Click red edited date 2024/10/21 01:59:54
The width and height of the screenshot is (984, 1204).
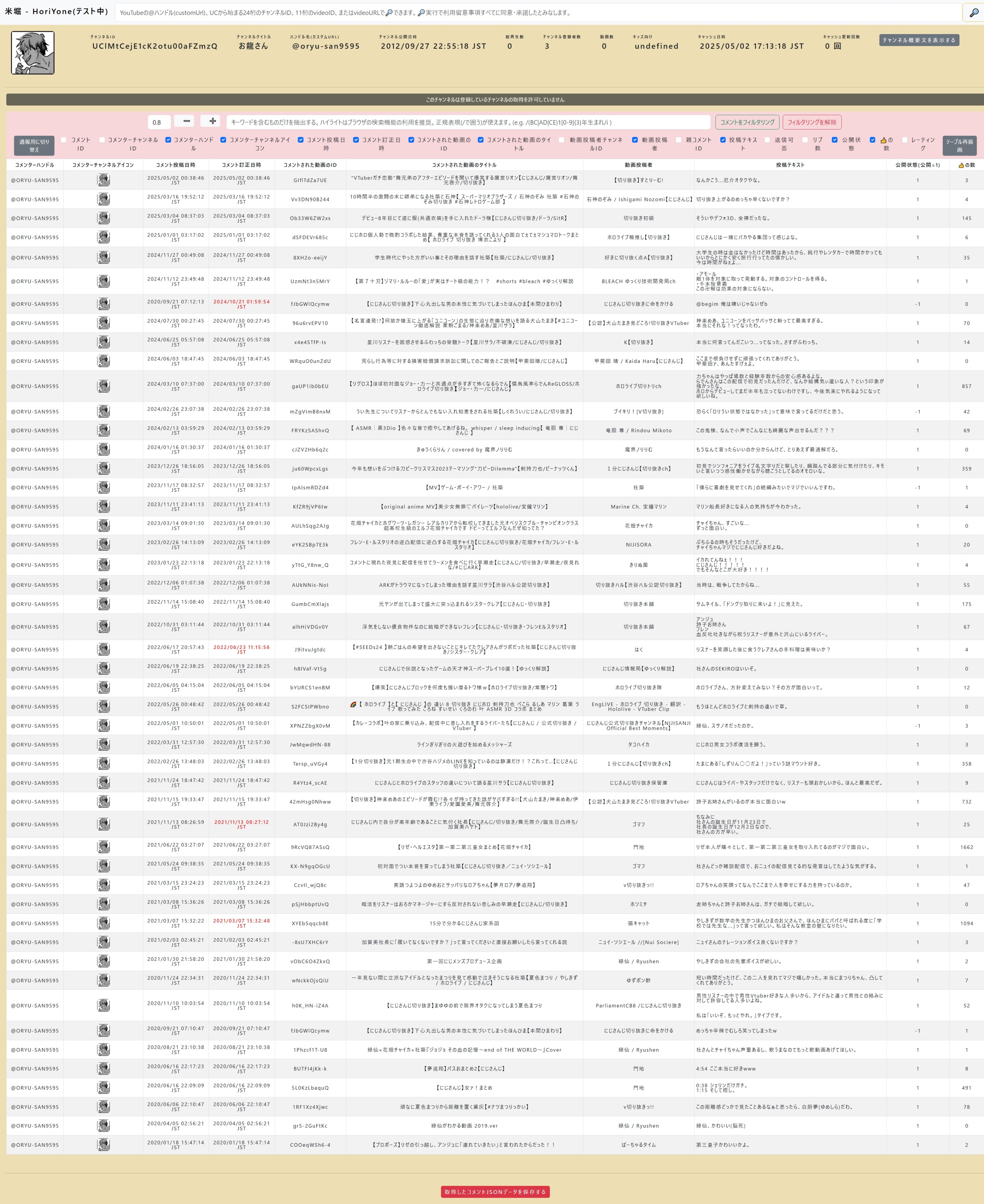tap(241, 304)
